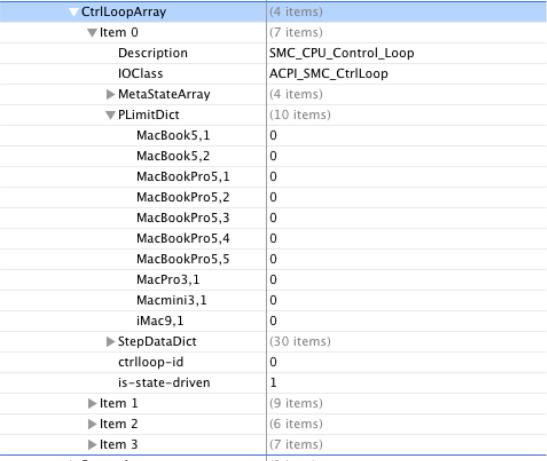
Task: Click the (7 items) count for Item 3
Action: [296, 445]
